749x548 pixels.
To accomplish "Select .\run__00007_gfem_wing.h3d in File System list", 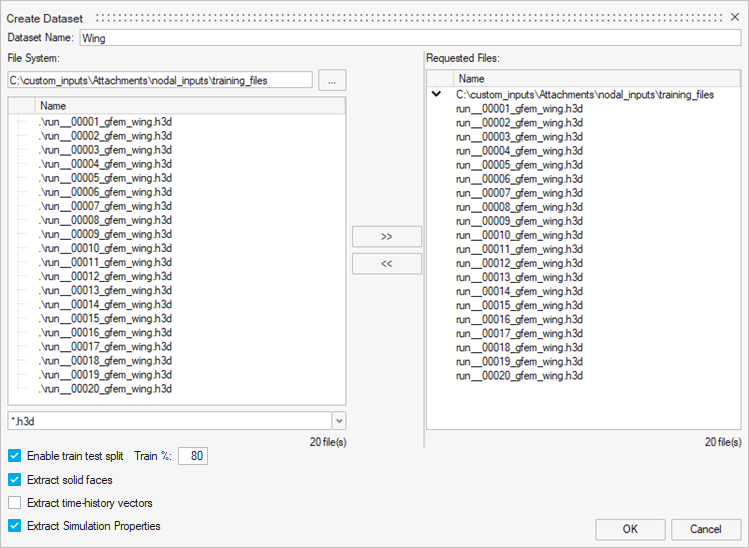I will [x=105, y=206].
